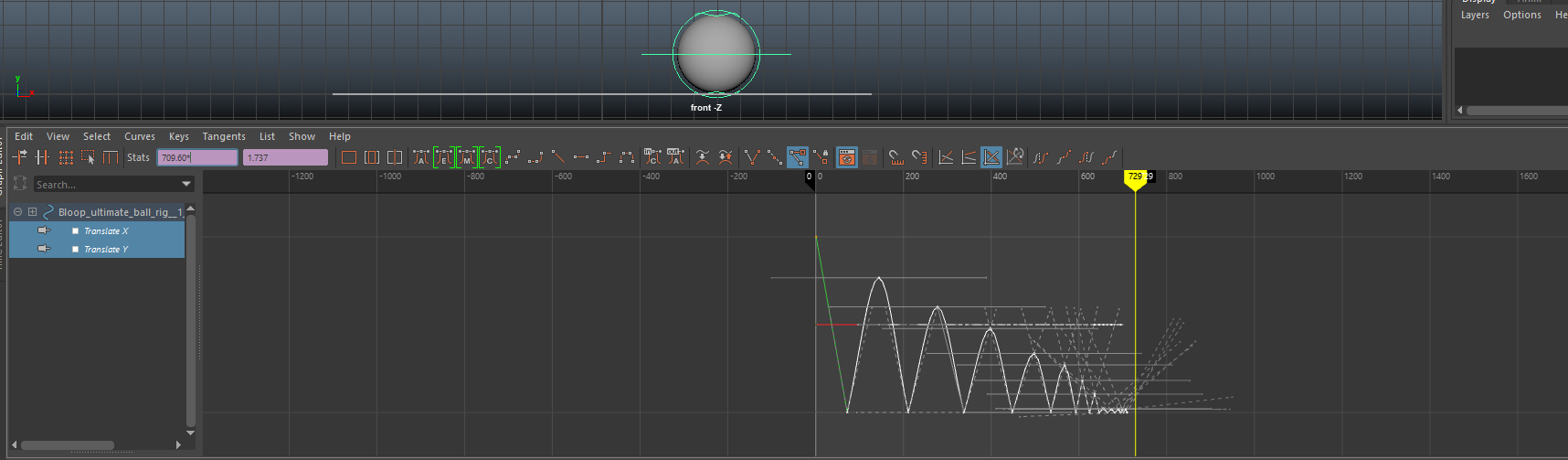
Task: Apply the auto tangent C icon
Action: tap(489, 157)
